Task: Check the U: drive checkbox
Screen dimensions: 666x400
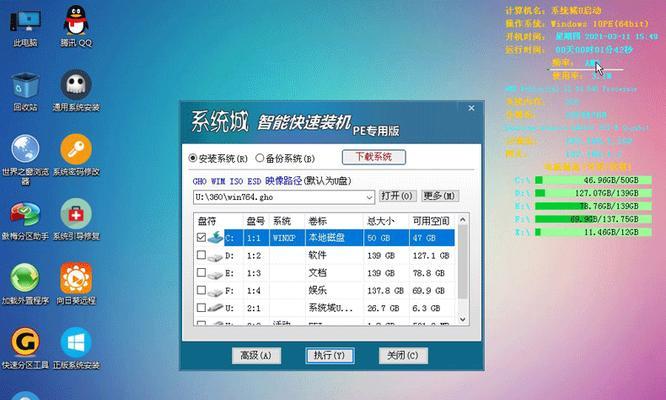Action: tap(201, 307)
